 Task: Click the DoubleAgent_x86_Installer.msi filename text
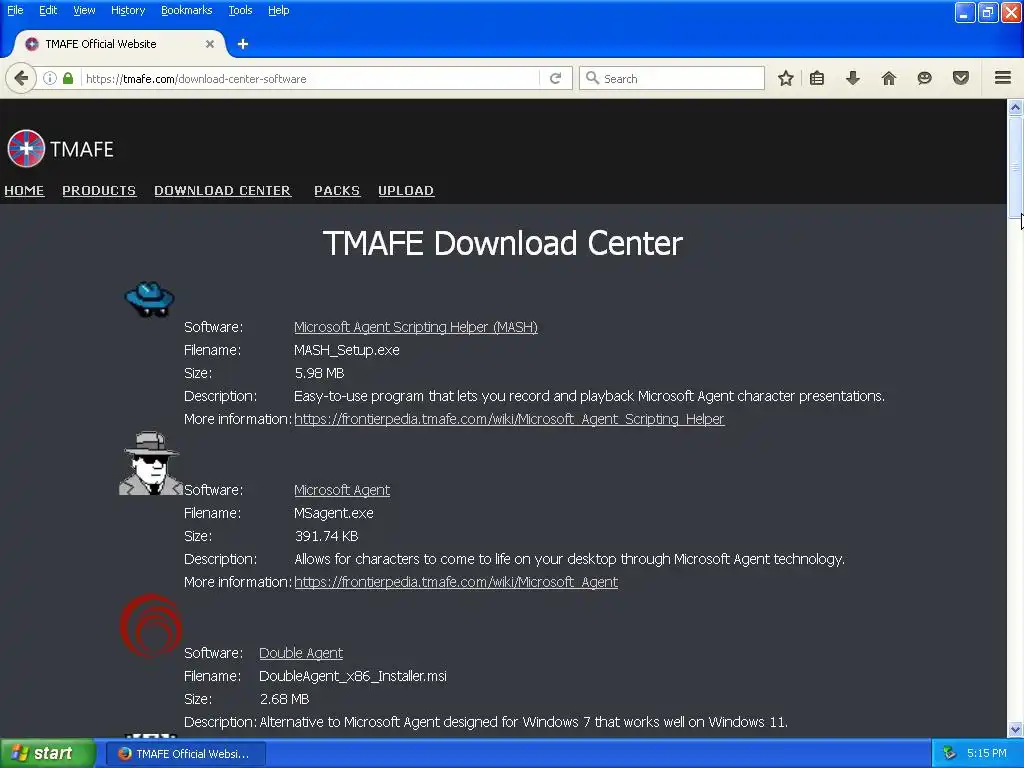(353, 677)
